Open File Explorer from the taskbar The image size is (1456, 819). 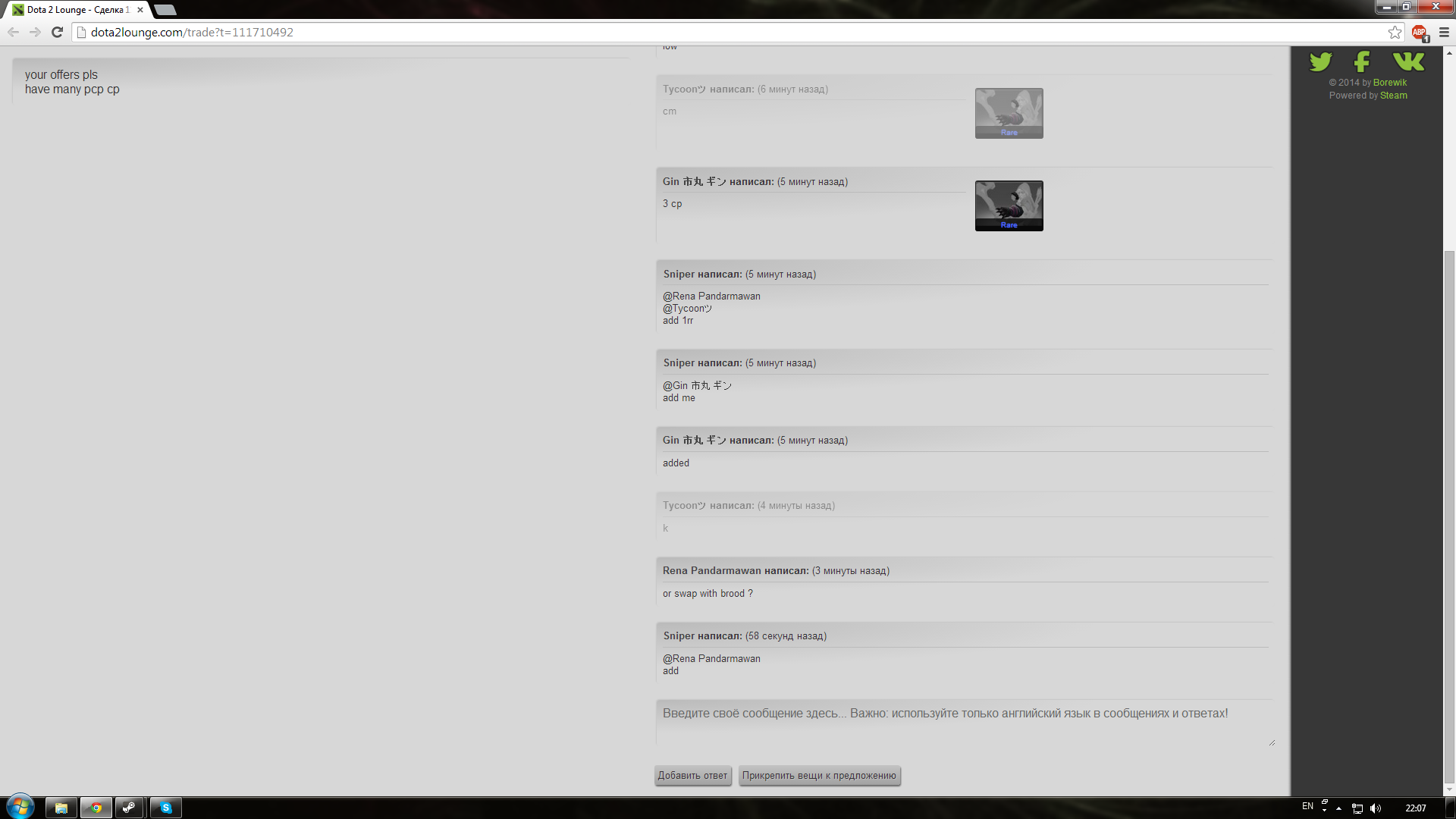(x=61, y=808)
